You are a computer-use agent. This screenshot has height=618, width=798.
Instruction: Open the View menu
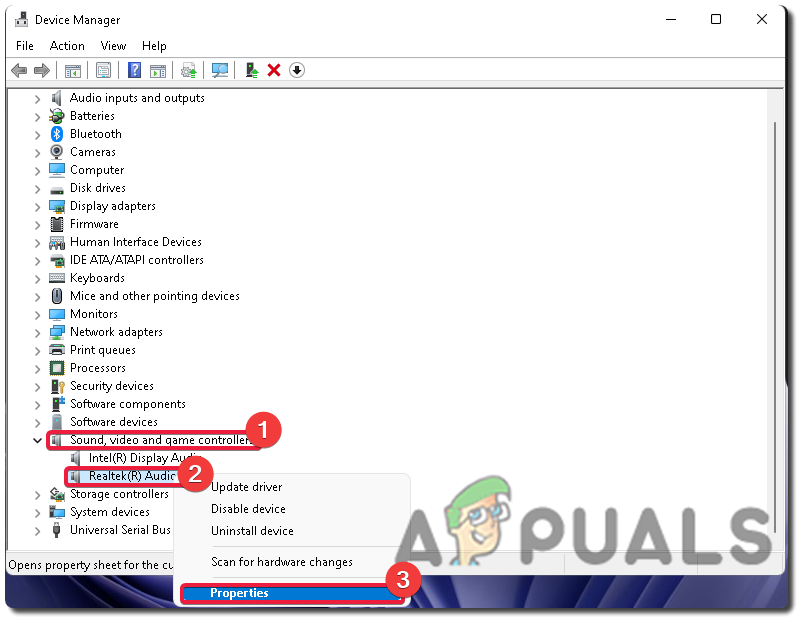point(113,46)
